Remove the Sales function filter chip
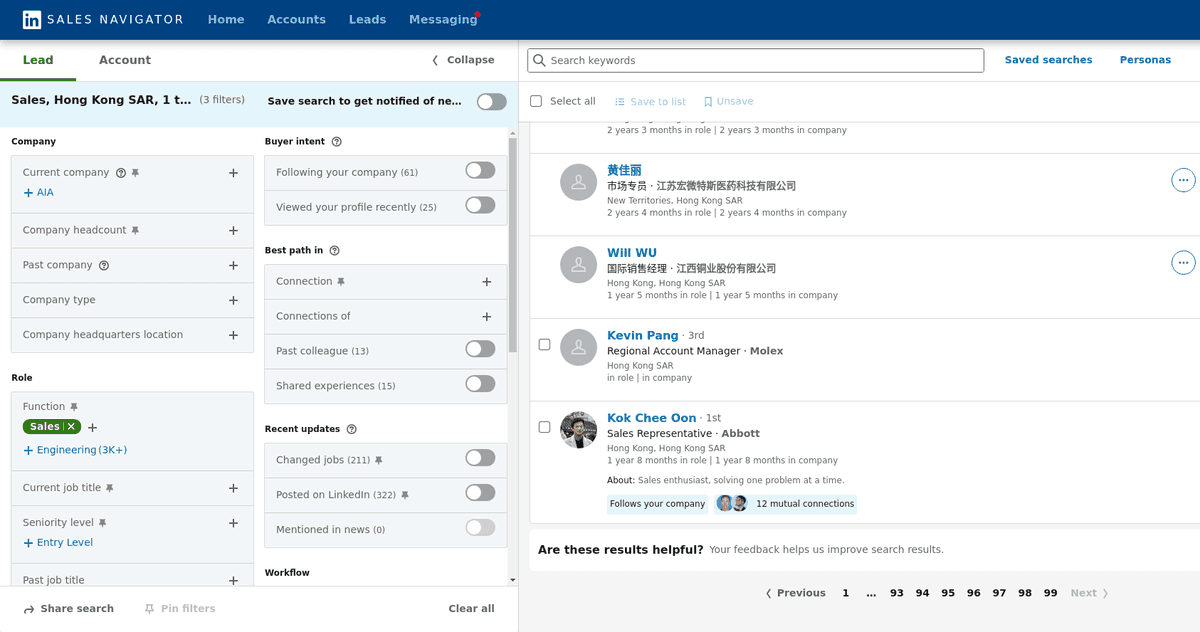1200x632 pixels. pos(71,427)
